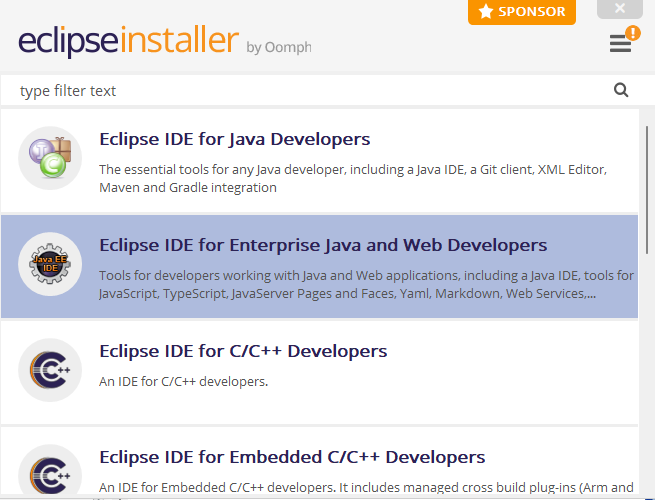Screen dimensions: 655x500
Task: Click the description about managed cross build plug-ins
Action: [366, 487]
